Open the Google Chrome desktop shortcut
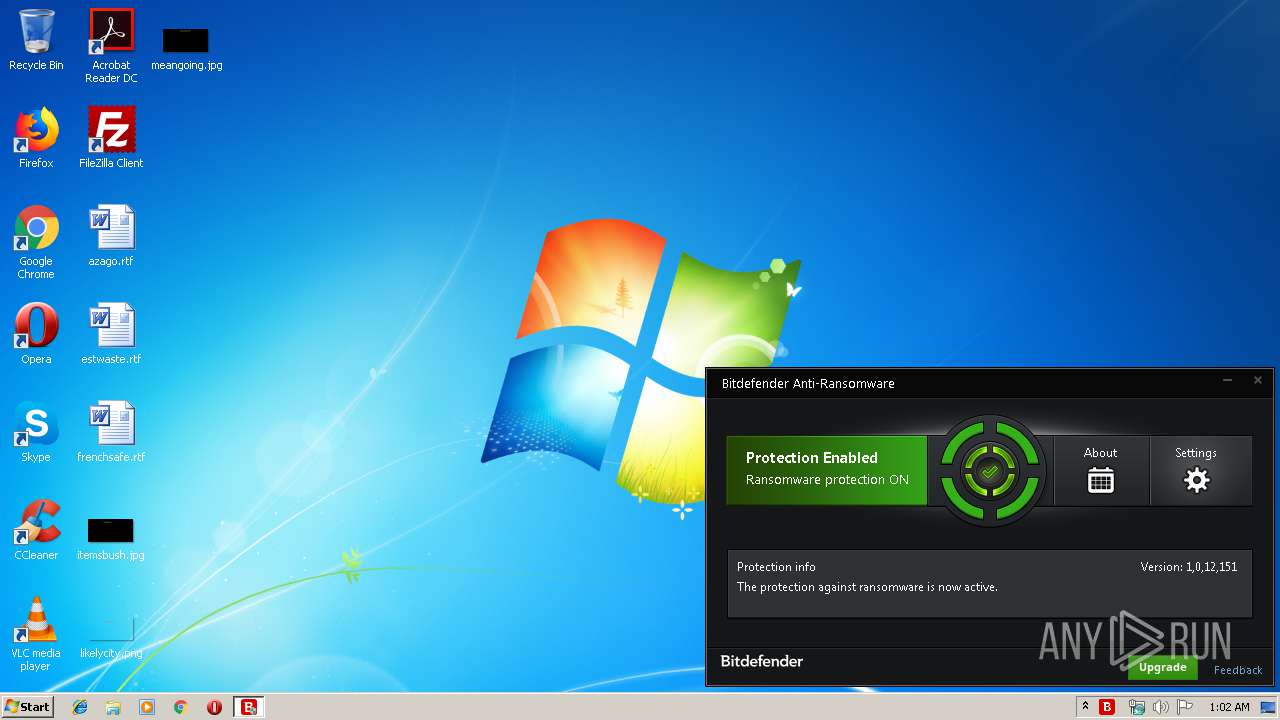The image size is (1280, 720). (x=36, y=242)
